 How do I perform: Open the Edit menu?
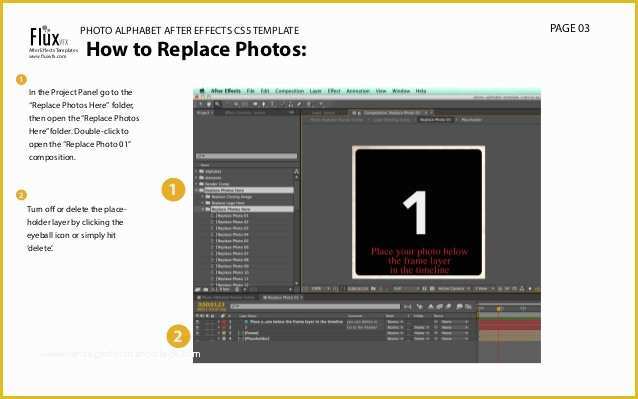click(265, 91)
